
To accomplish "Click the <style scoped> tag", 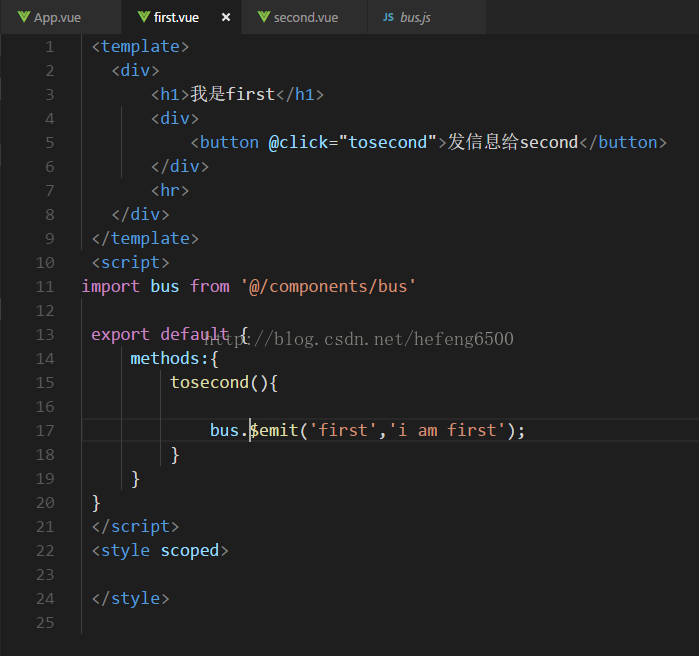I will pos(160,551).
